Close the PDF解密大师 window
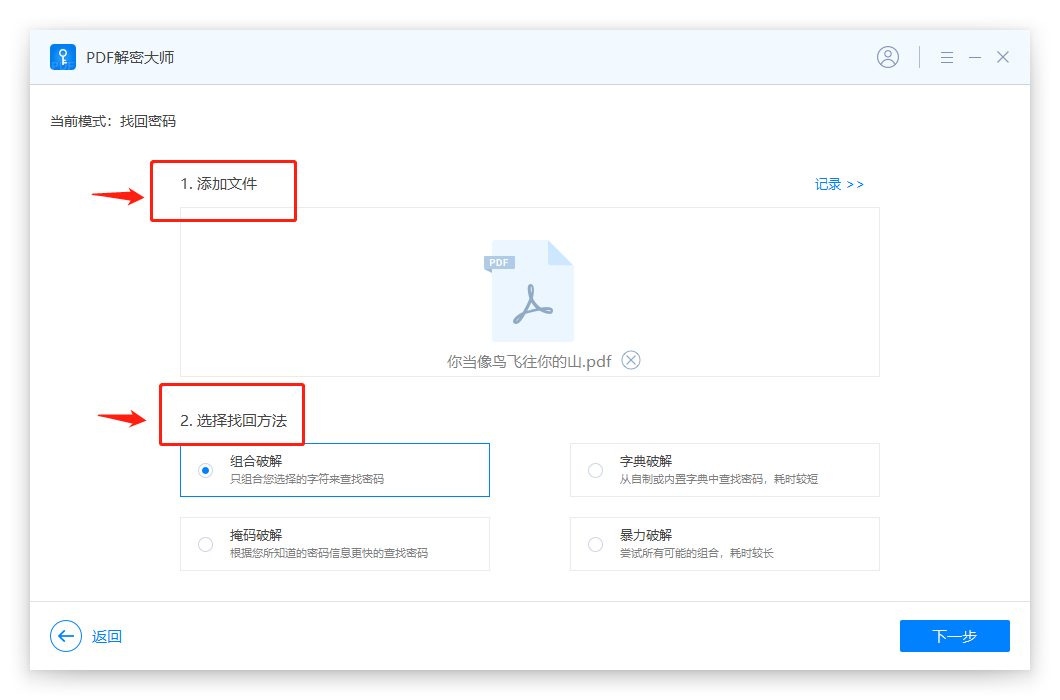Viewport: 1060px width, 700px height. (x=1003, y=57)
